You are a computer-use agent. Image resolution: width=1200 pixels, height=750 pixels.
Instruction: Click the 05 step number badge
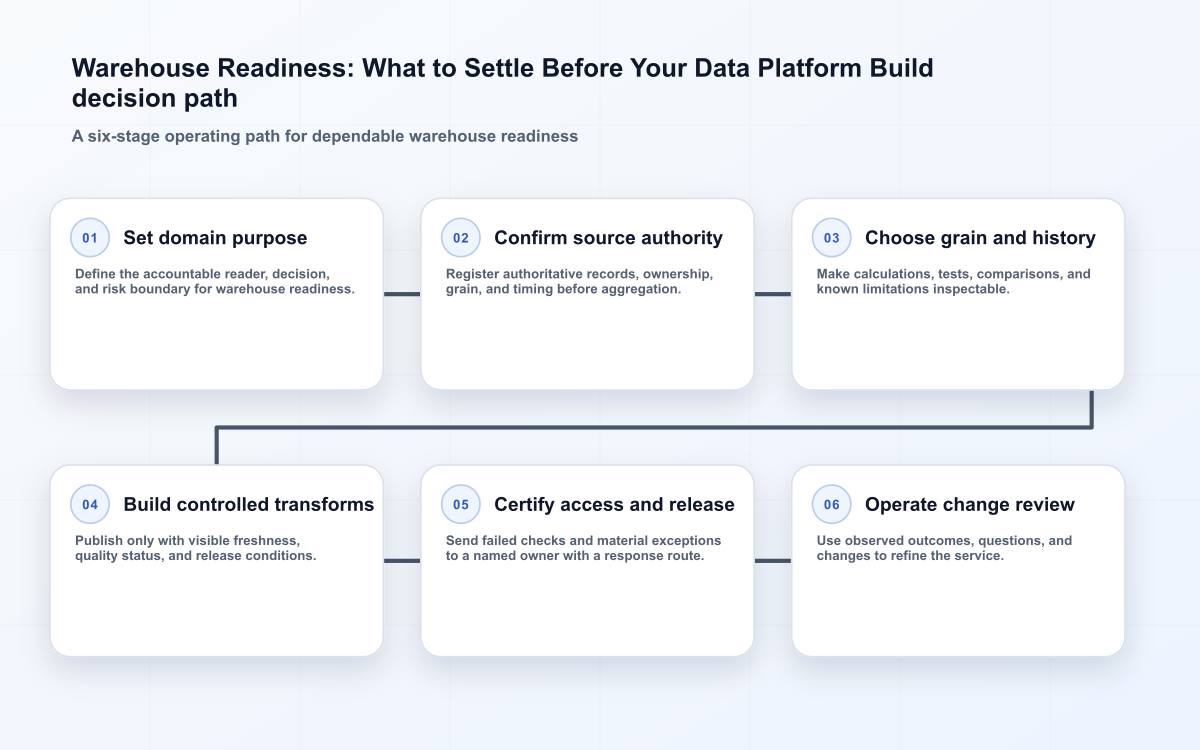coord(461,505)
